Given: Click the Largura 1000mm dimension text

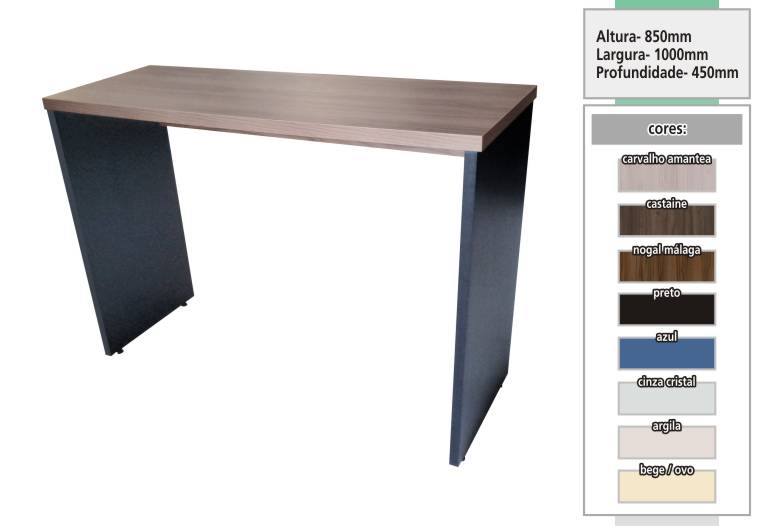Looking at the screenshot, I should click(x=652, y=55).
